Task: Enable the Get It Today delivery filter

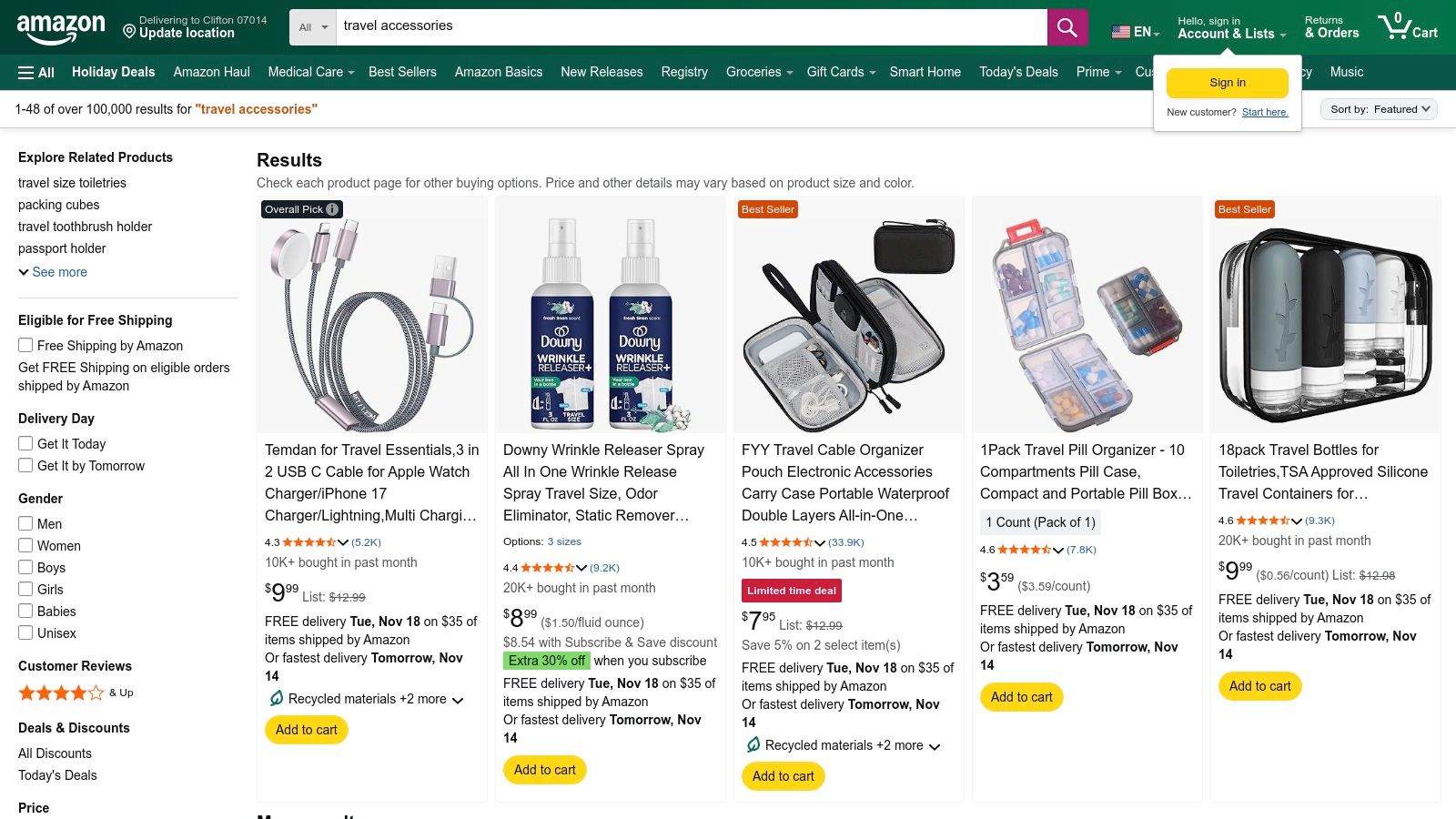Action: pos(25,443)
